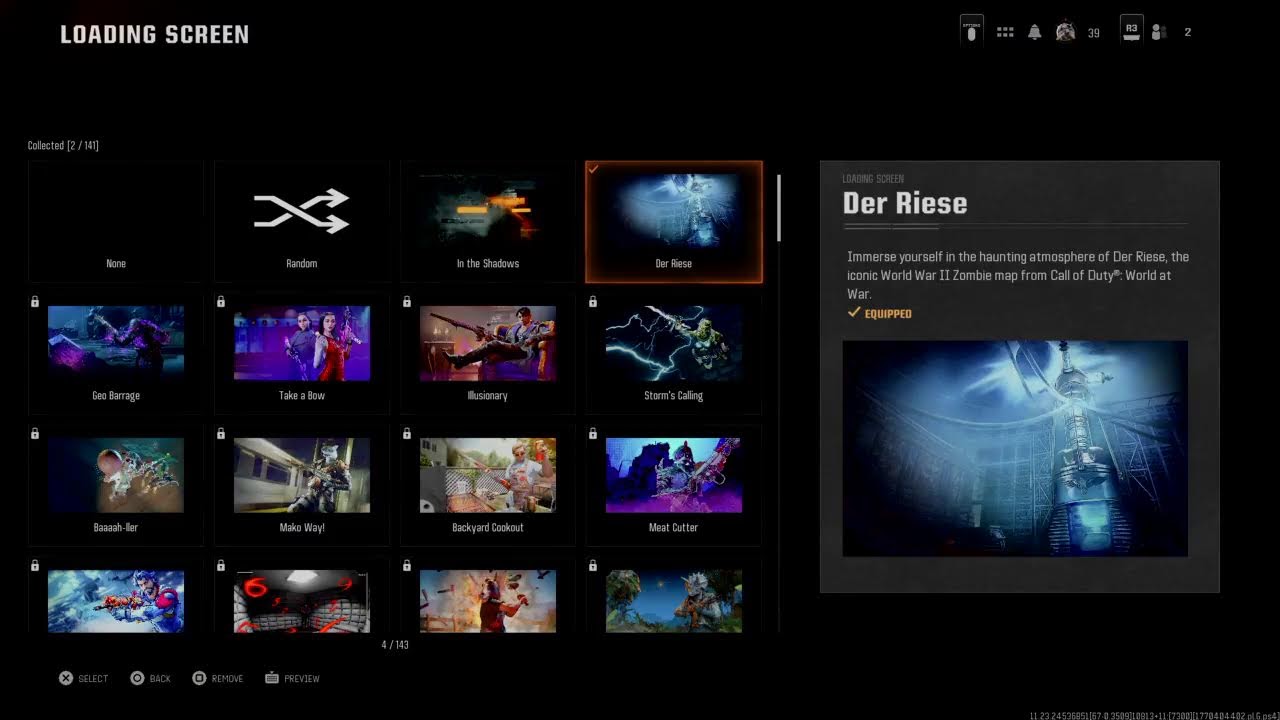
Task: Click the circle Back button icon
Action: tap(137, 678)
